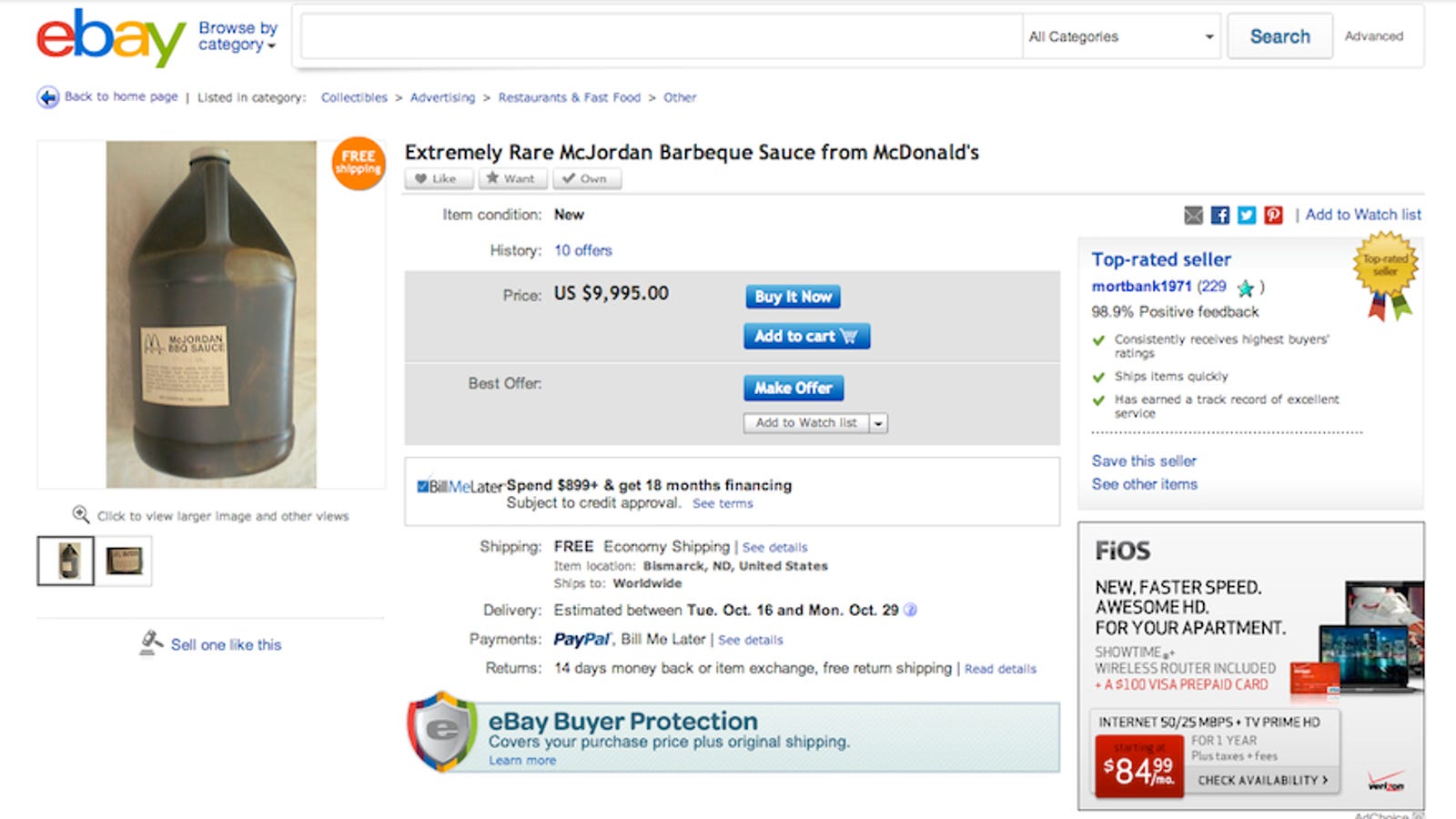Click the magnifier to view larger image
The width and height of the screenshot is (1456, 819).
coord(81,515)
